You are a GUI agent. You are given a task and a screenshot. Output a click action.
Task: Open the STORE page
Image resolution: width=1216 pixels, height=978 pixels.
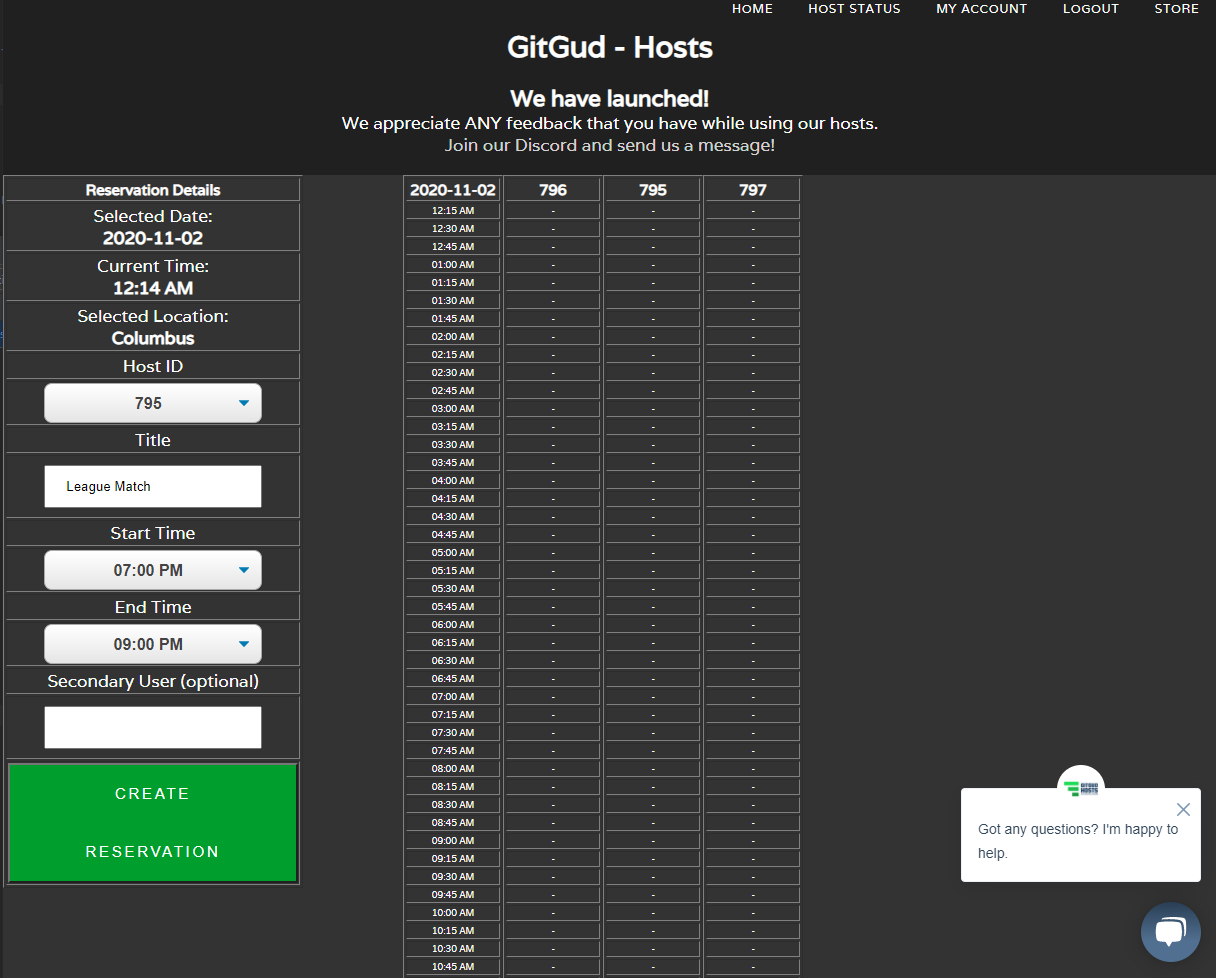click(1176, 9)
